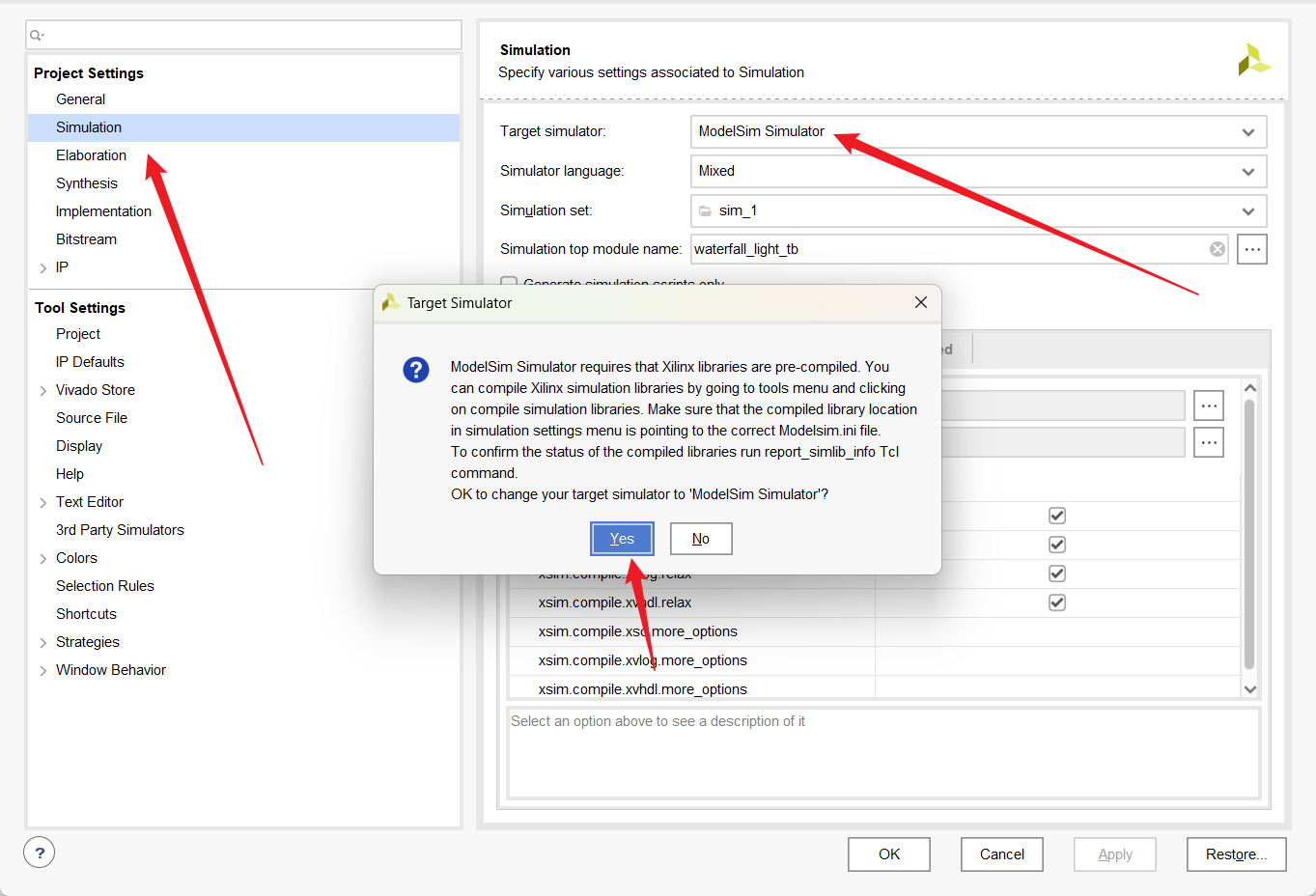Select the Simulation settings item

[243, 127]
